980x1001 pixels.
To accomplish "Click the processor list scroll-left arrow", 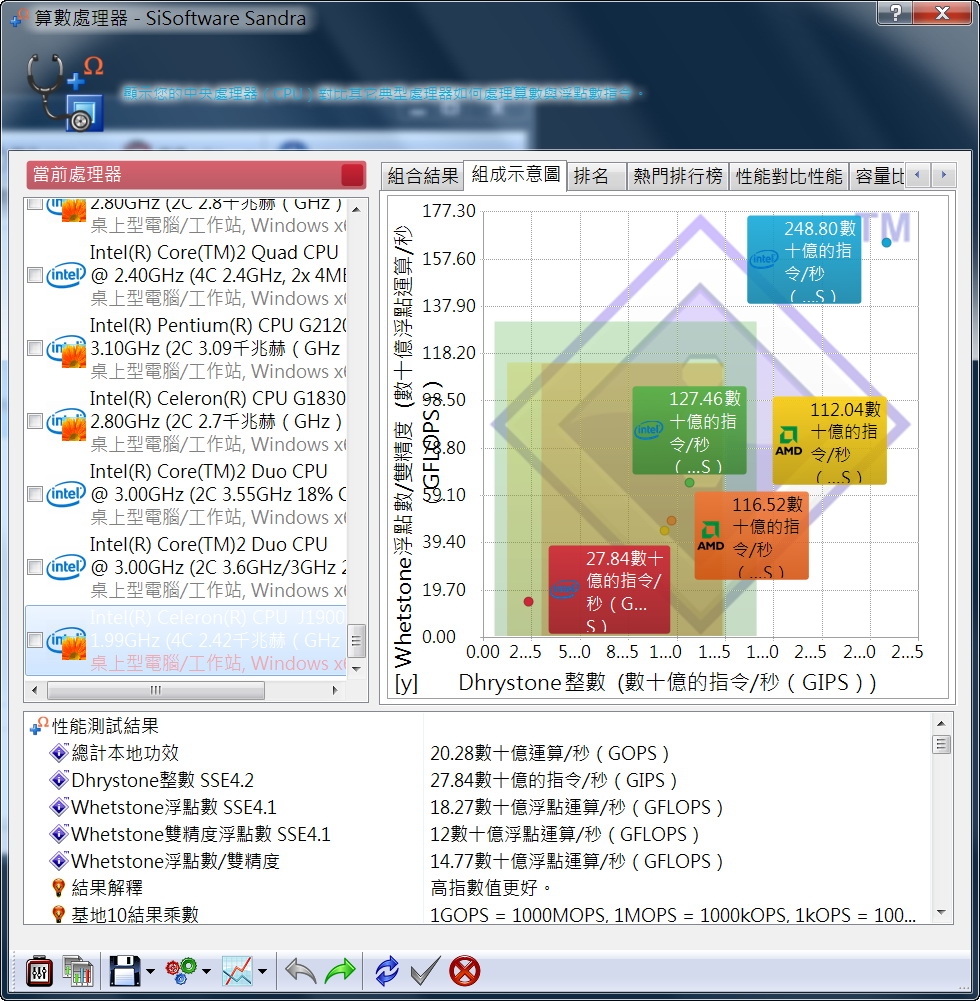I will coord(34,690).
